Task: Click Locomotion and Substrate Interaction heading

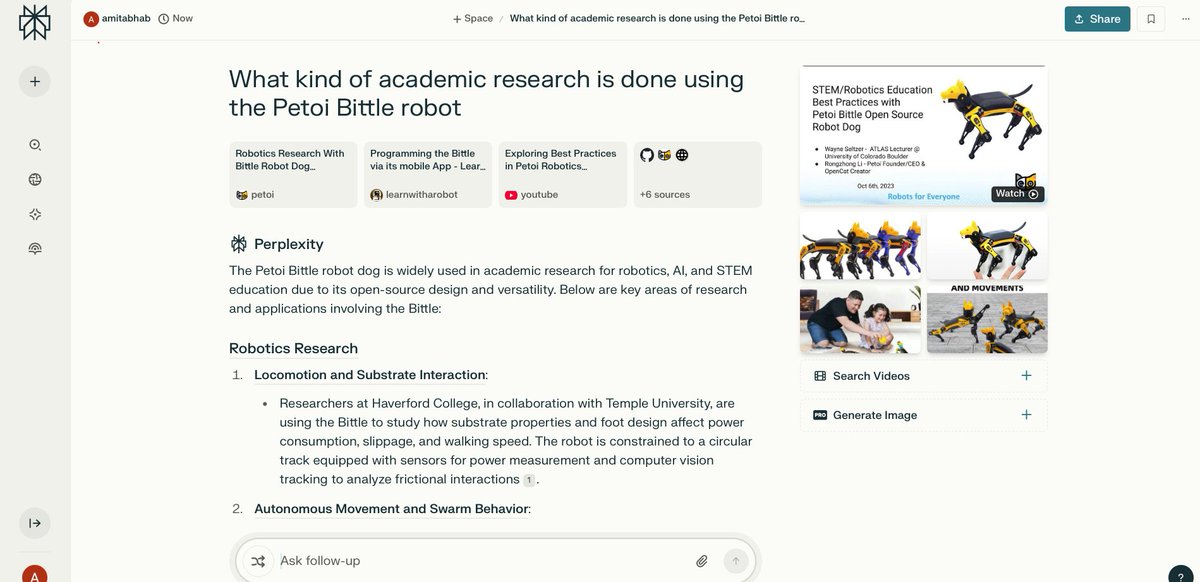Action: tap(370, 375)
